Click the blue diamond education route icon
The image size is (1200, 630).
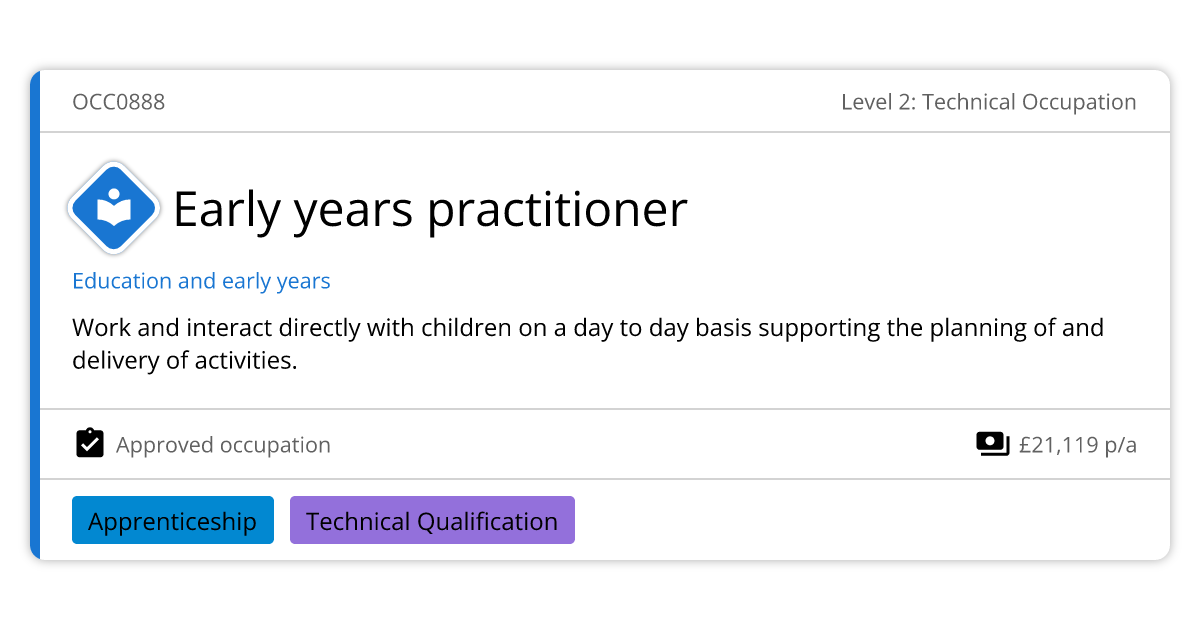tap(114, 208)
